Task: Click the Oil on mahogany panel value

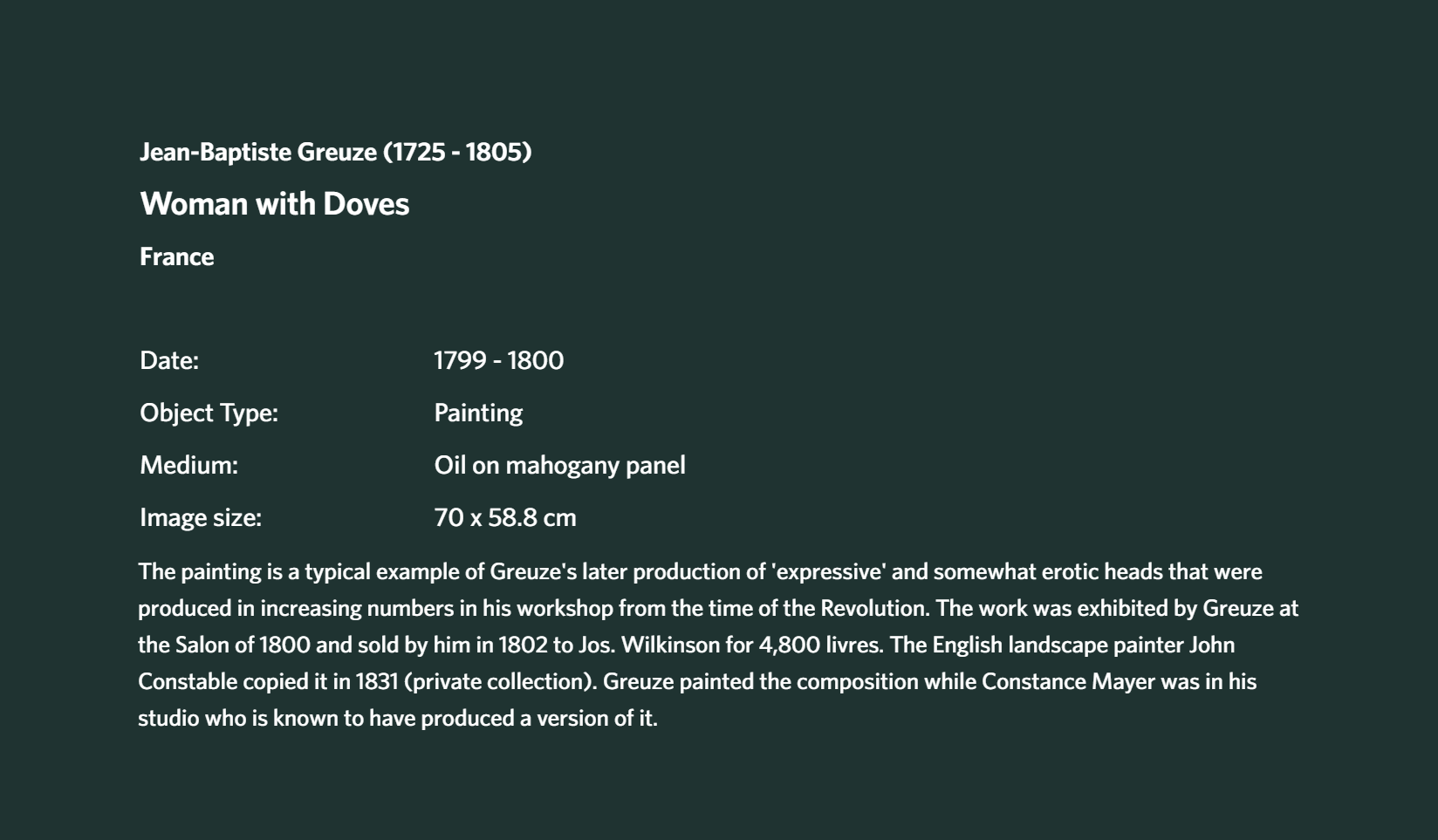Action: tap(560, 465)
